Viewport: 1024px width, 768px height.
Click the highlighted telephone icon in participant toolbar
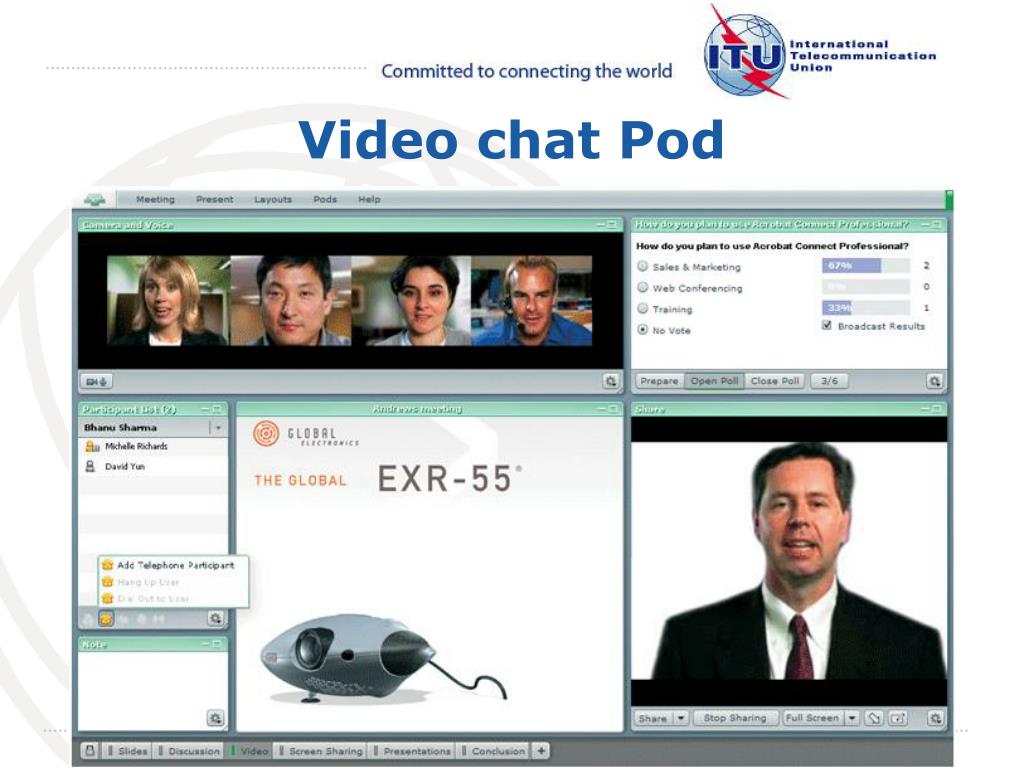coord(106,618)
